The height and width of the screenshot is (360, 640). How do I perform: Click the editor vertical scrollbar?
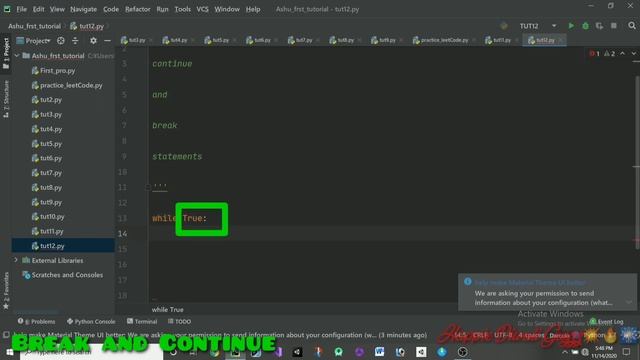coord(636,163)
